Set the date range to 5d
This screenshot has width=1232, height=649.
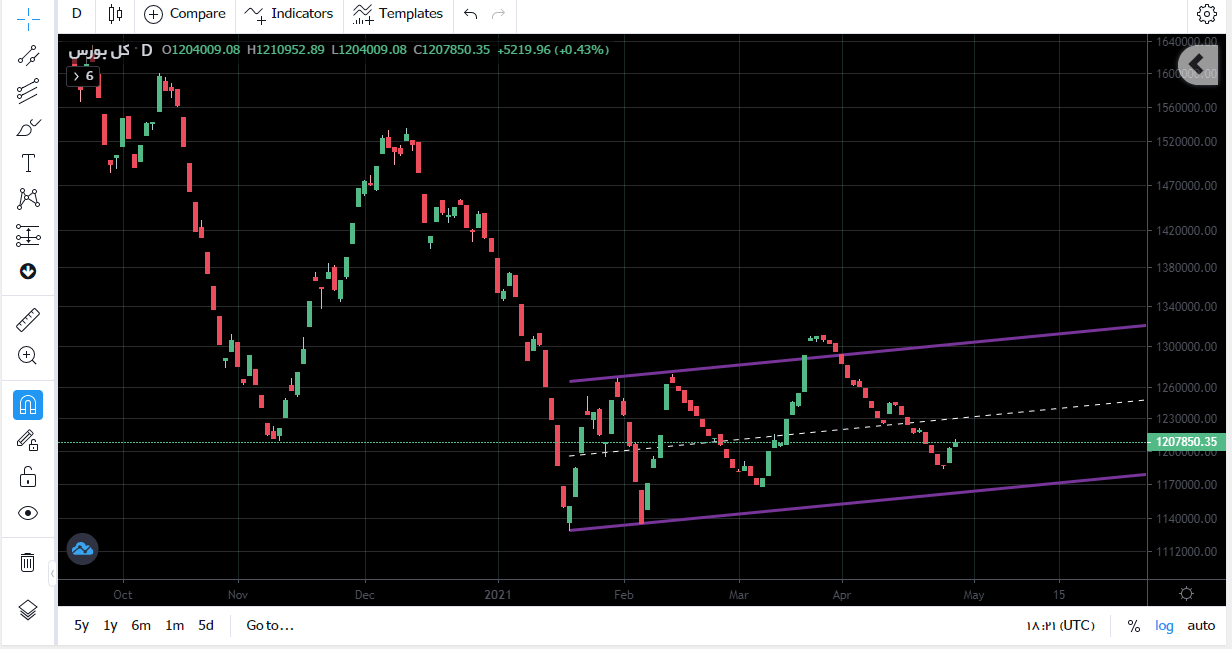(x=205, y=626)
